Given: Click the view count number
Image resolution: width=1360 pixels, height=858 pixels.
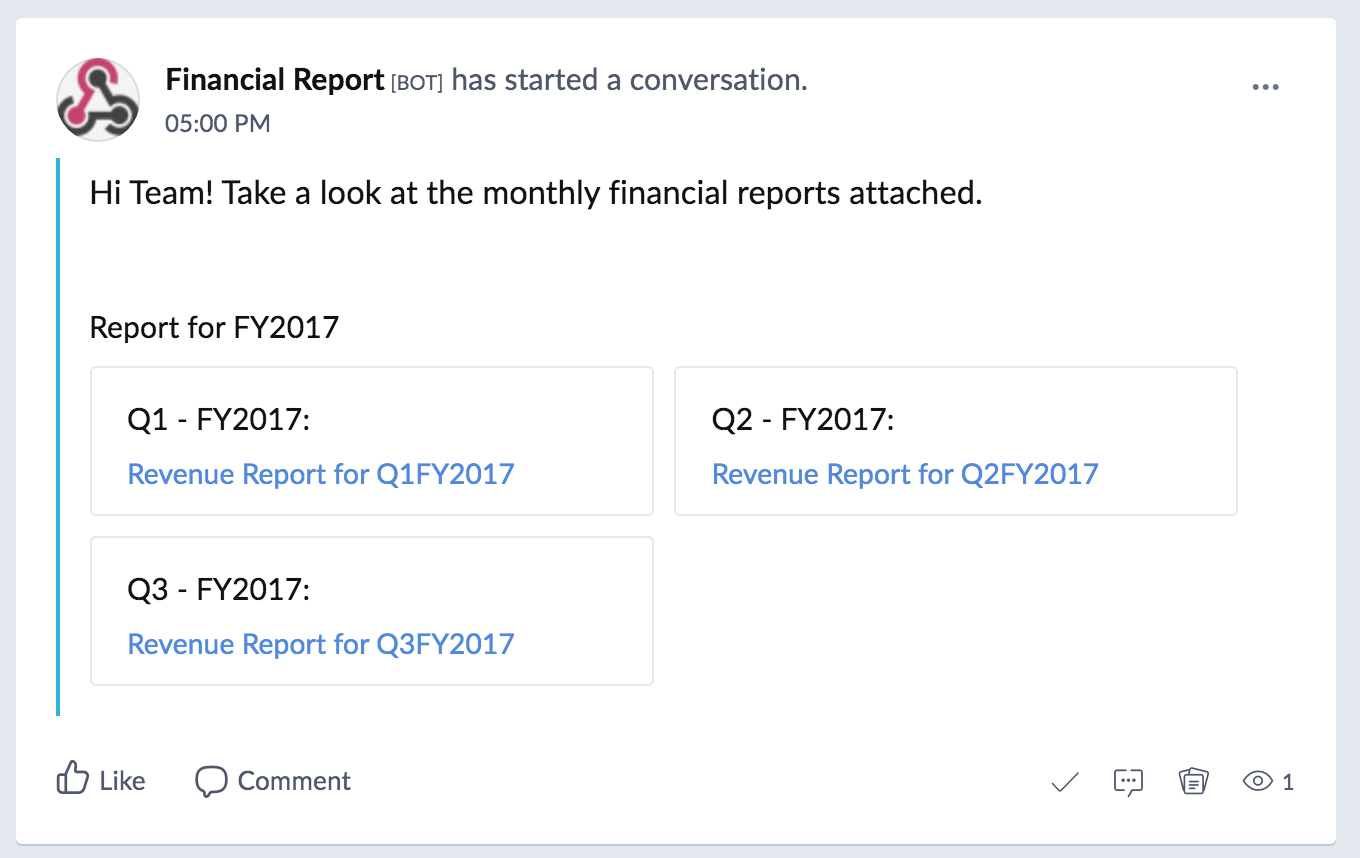Looking at the screenshot, I should [1288, 782].
